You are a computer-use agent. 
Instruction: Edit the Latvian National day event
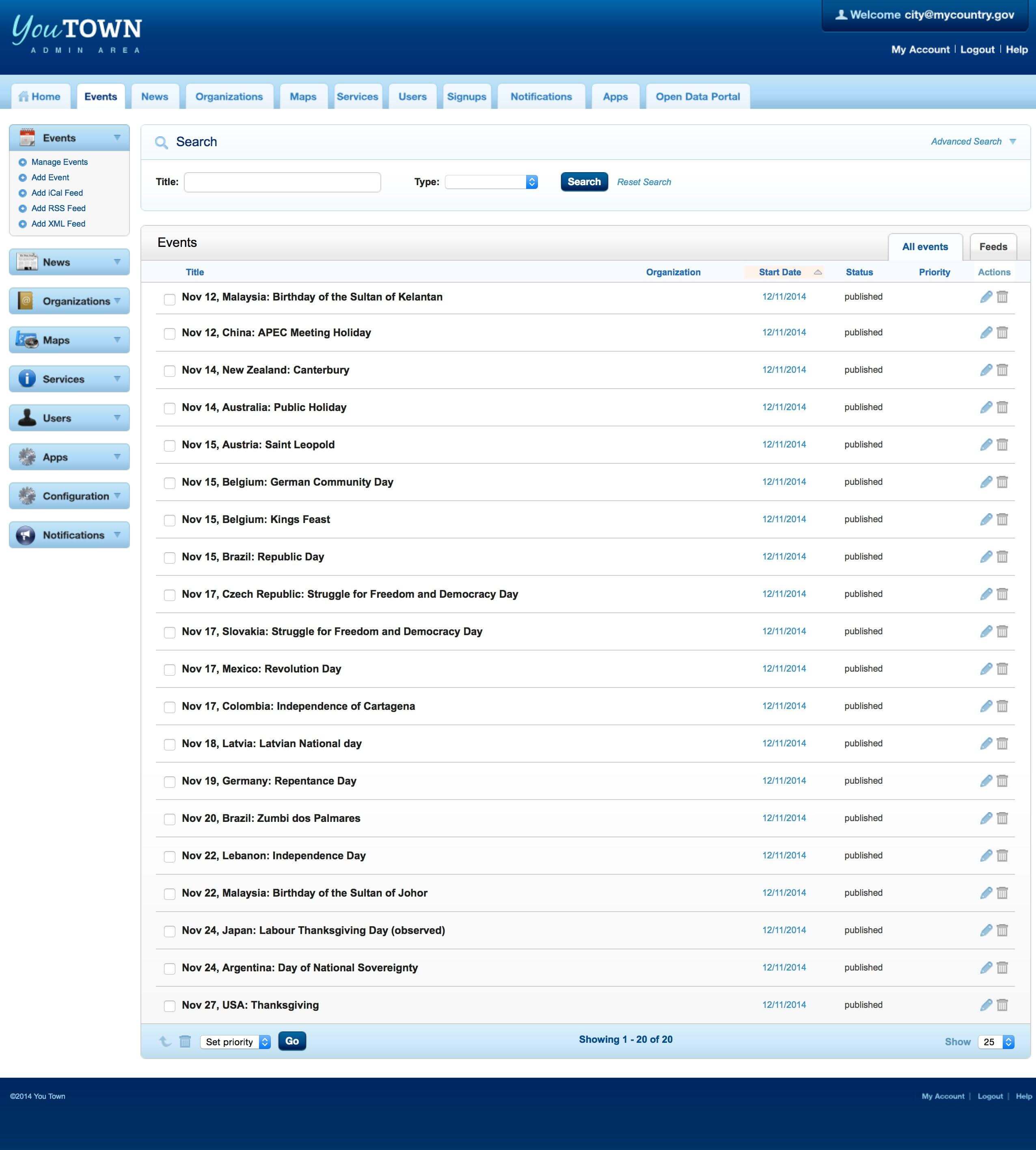tap(986, 744)
